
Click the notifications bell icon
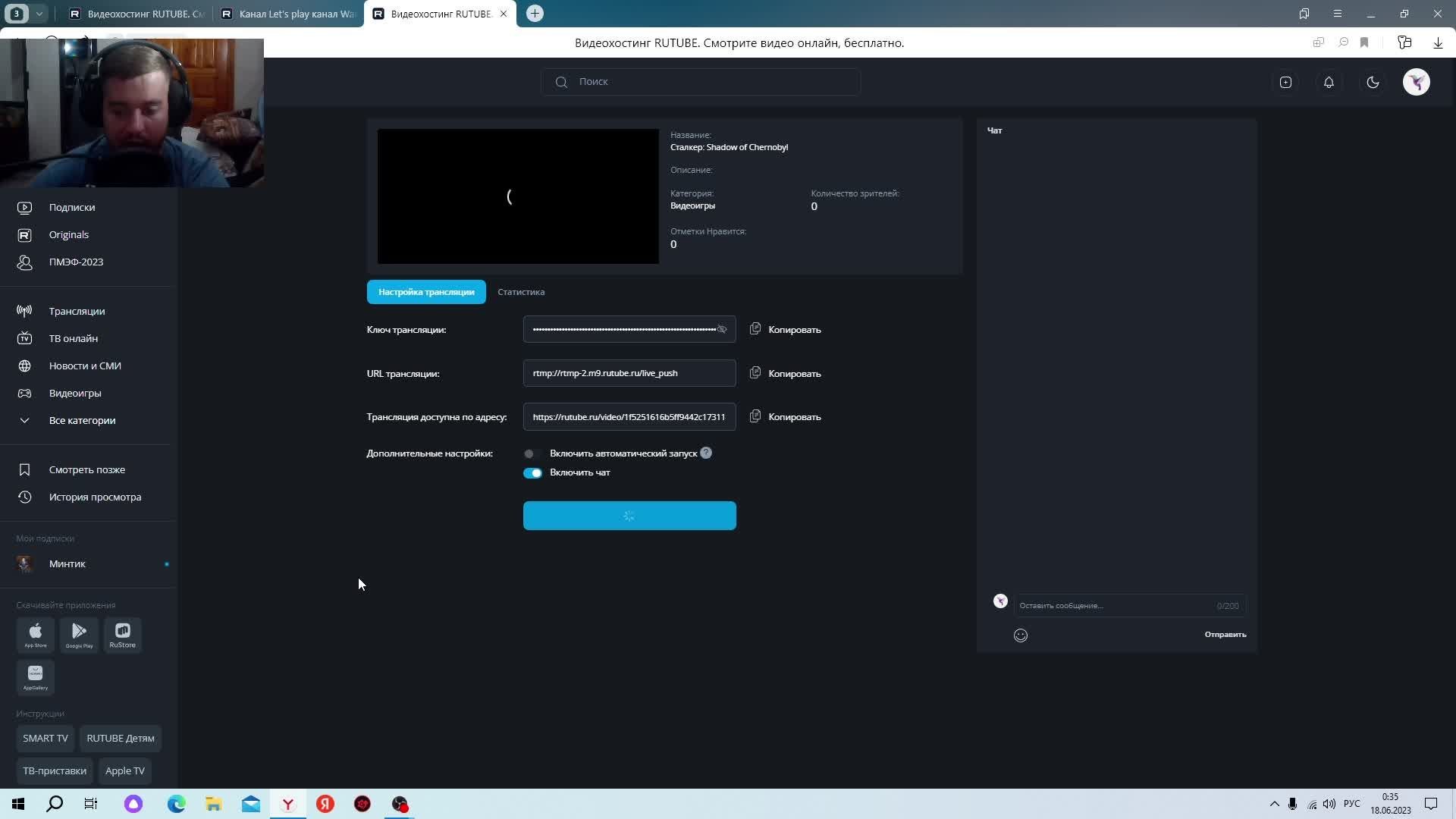point(1329,82)
